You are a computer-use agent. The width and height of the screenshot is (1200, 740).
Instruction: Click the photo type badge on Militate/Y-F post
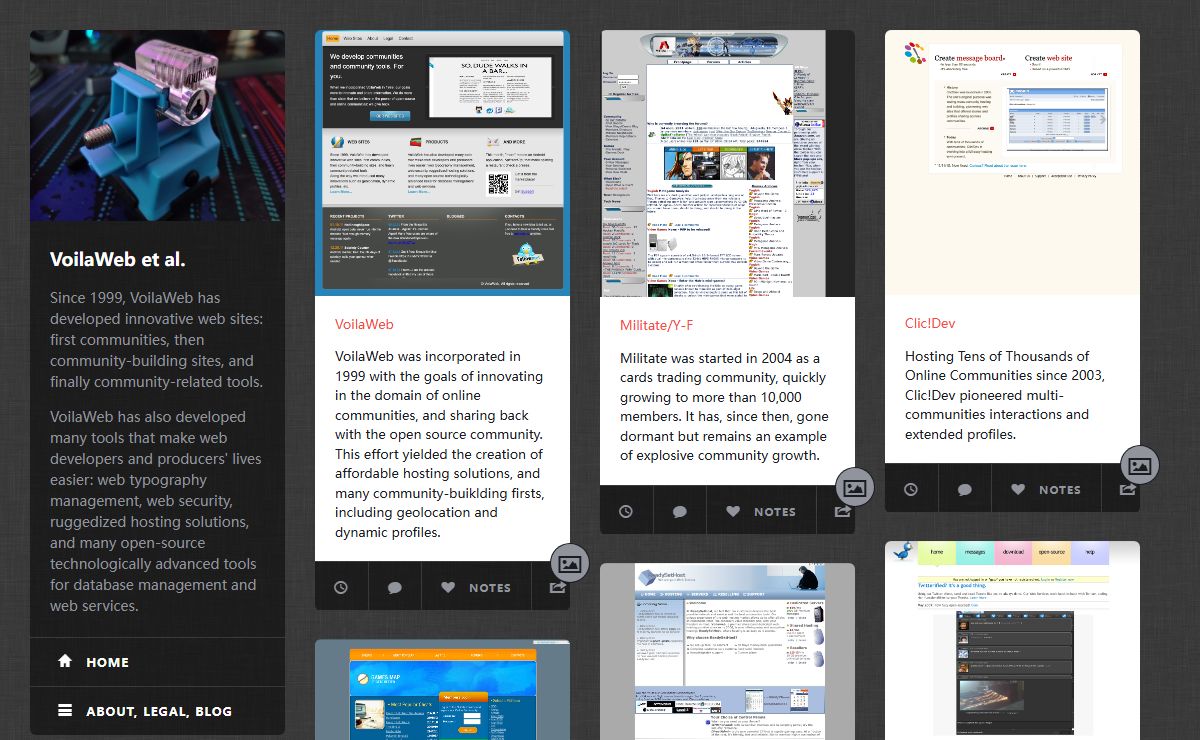(x=855, y=488)
